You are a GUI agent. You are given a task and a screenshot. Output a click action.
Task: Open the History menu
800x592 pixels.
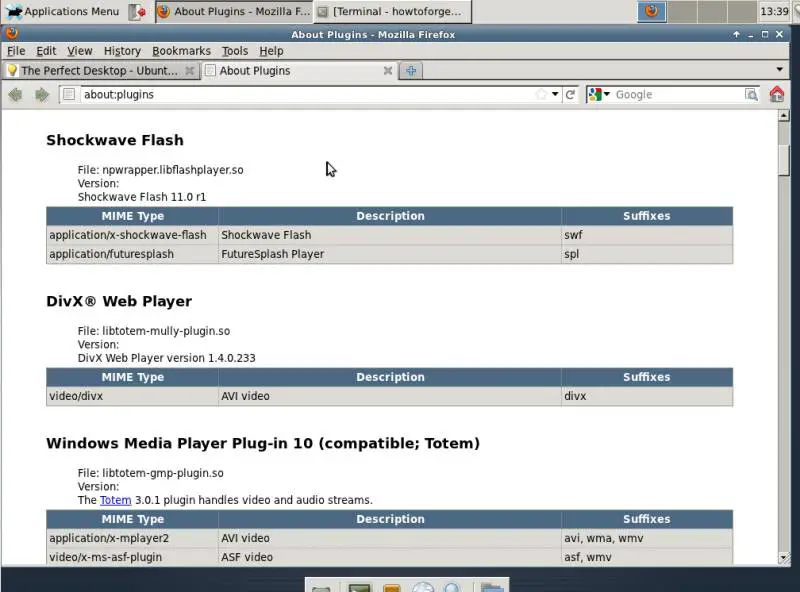pos(122,51)
